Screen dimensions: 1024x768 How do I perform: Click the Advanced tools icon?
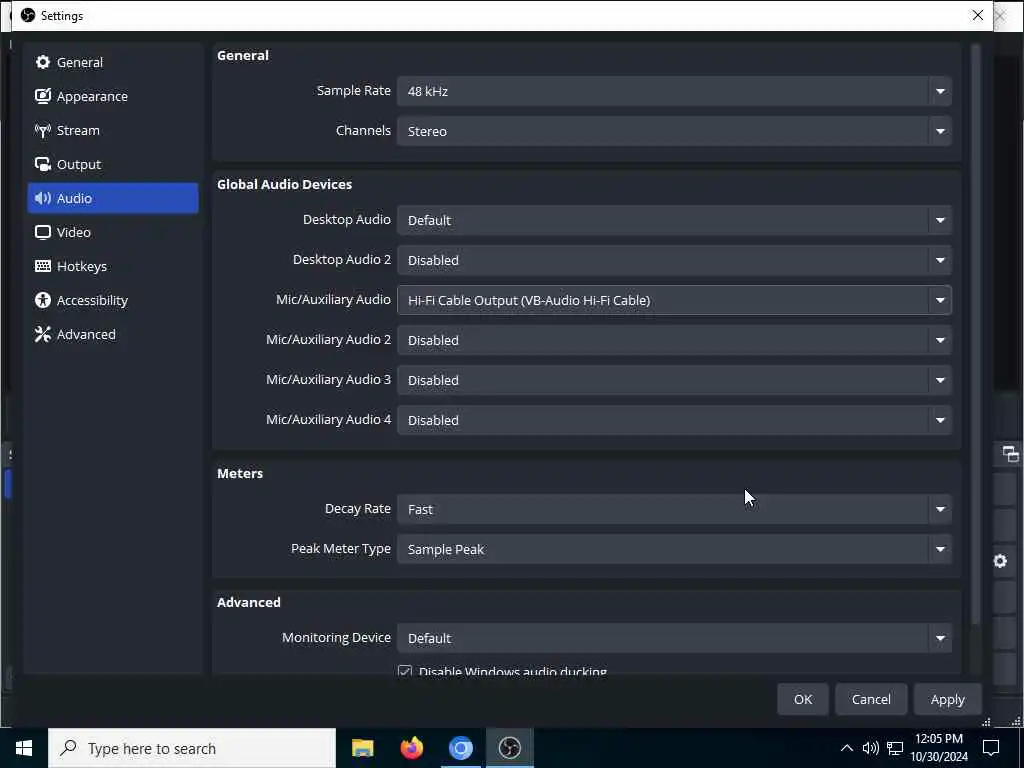coord(43,334)
